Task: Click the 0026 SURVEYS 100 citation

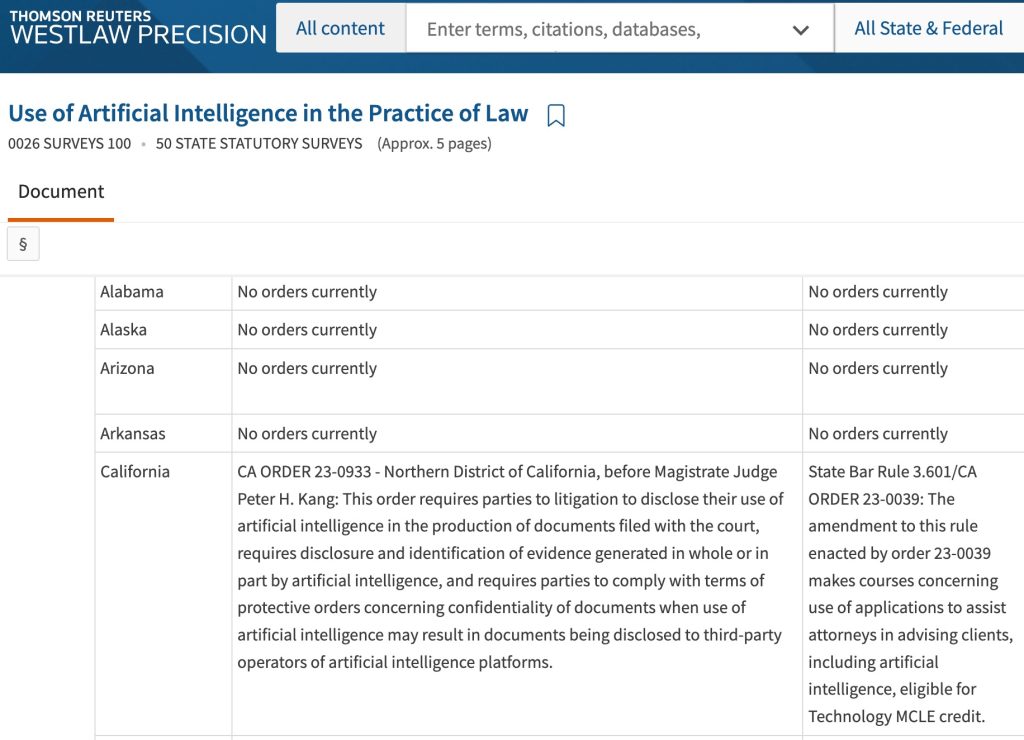Action: (x=69, y=144)
